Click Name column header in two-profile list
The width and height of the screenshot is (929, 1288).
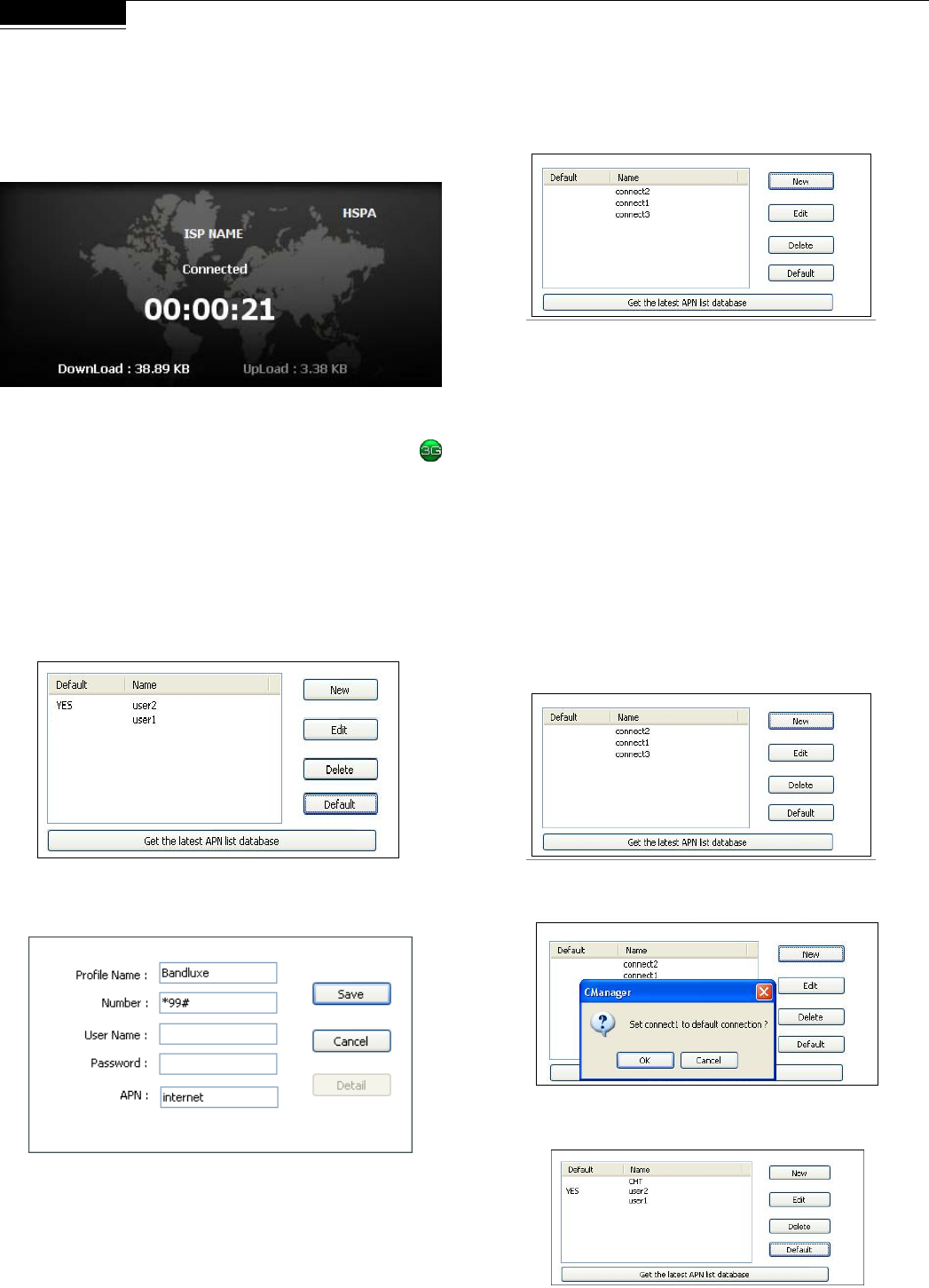click(x=196, y=684)
